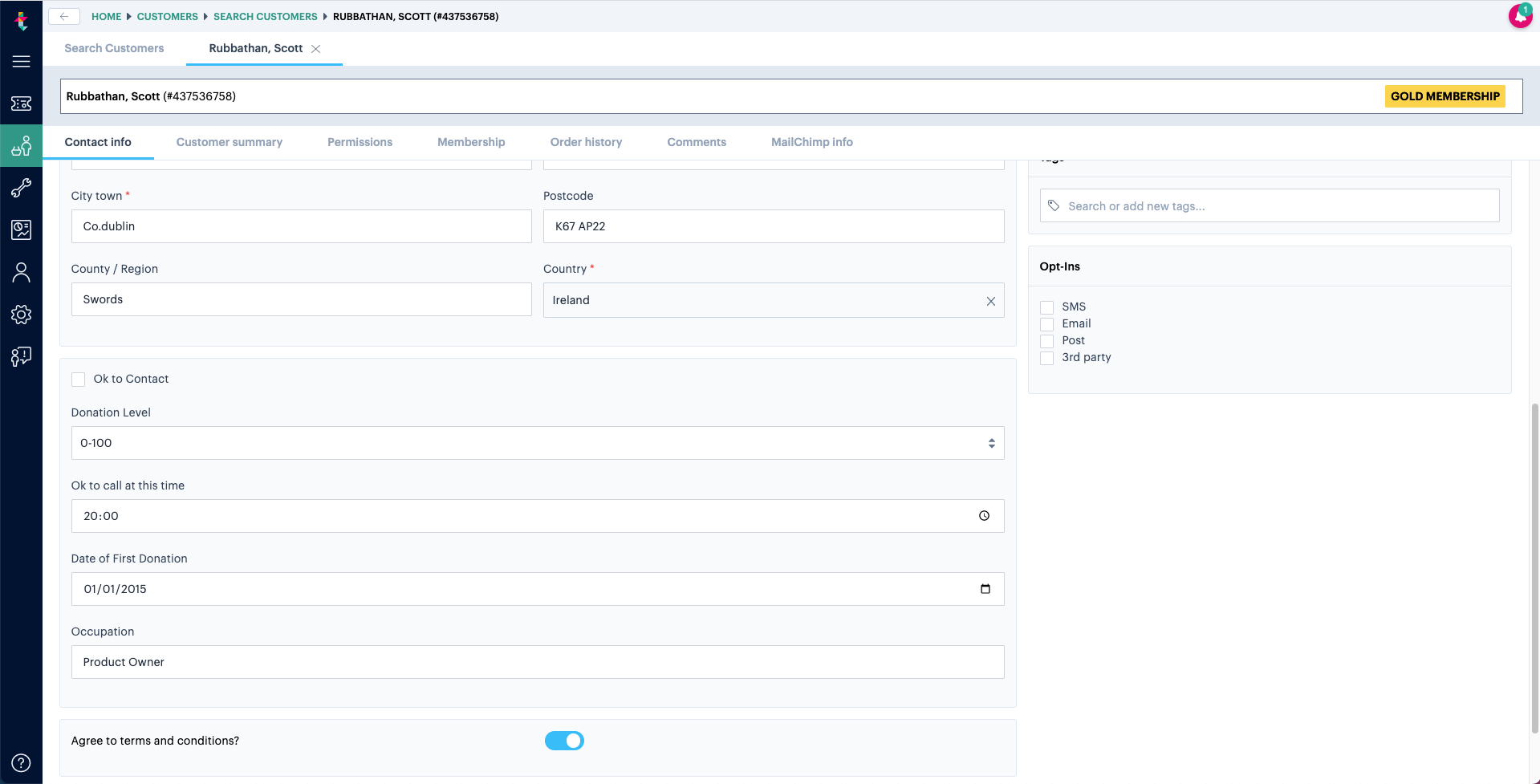Toggle the Agree to terms switch

point(564,741)
